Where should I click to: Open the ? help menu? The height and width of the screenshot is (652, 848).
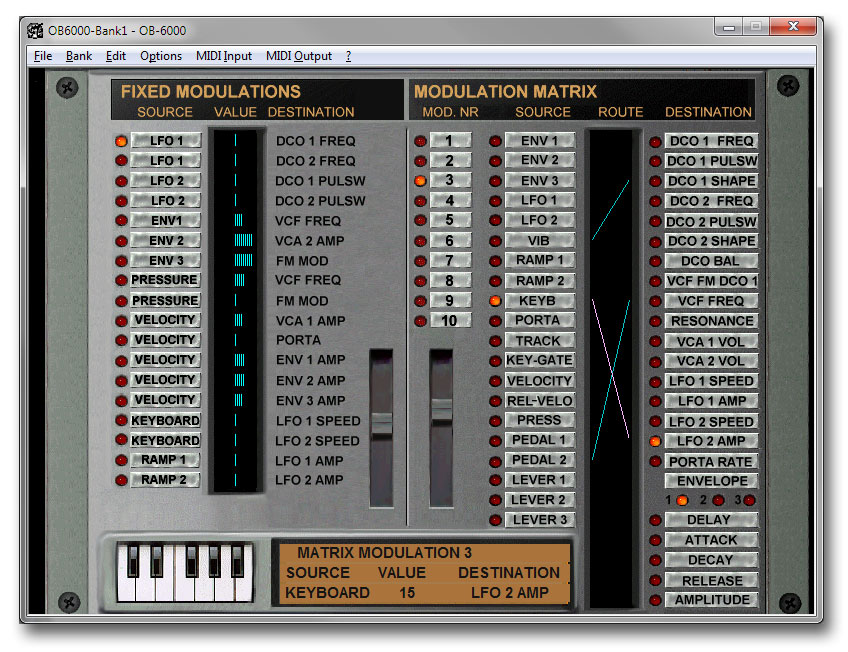coord(348,56)
